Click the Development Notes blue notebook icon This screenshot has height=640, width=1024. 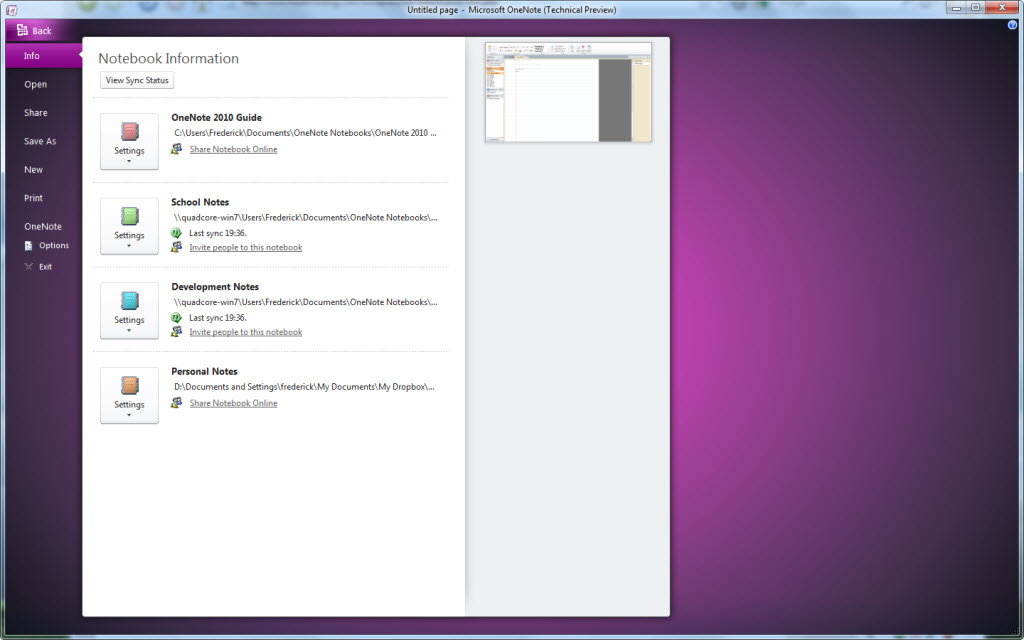(x=129, y=301)
